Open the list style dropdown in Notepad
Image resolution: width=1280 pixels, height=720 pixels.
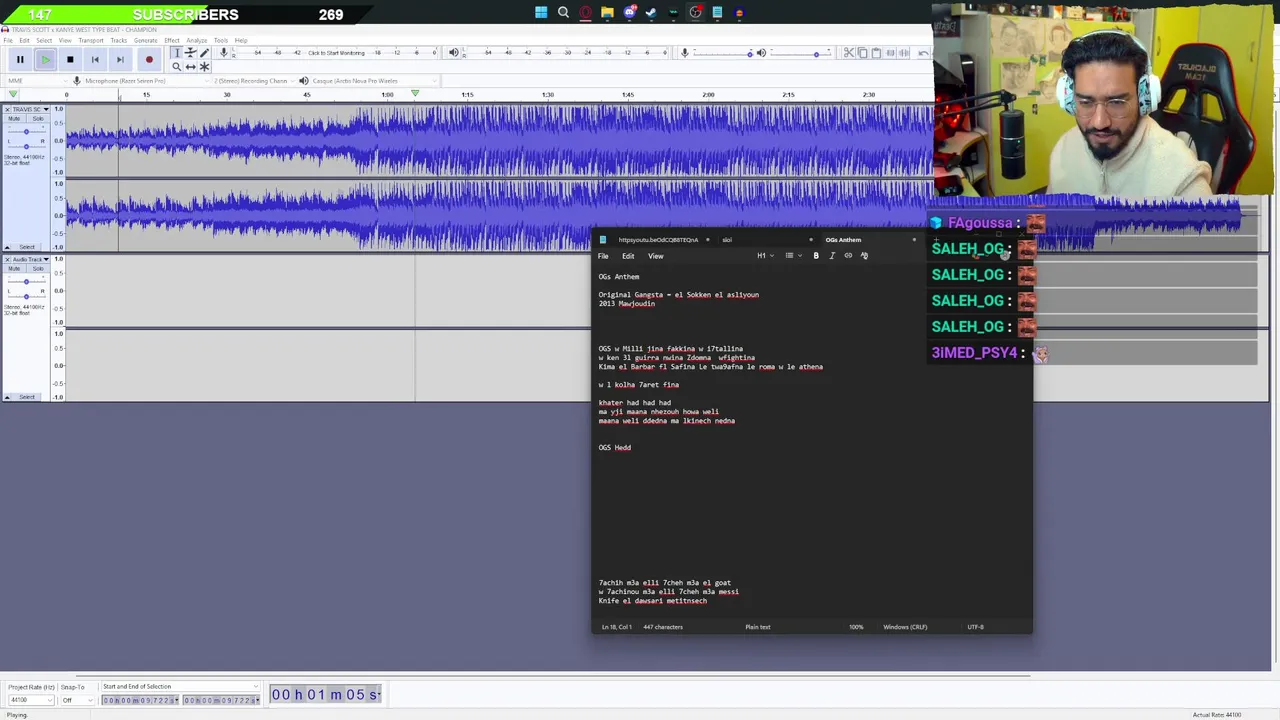792,256
